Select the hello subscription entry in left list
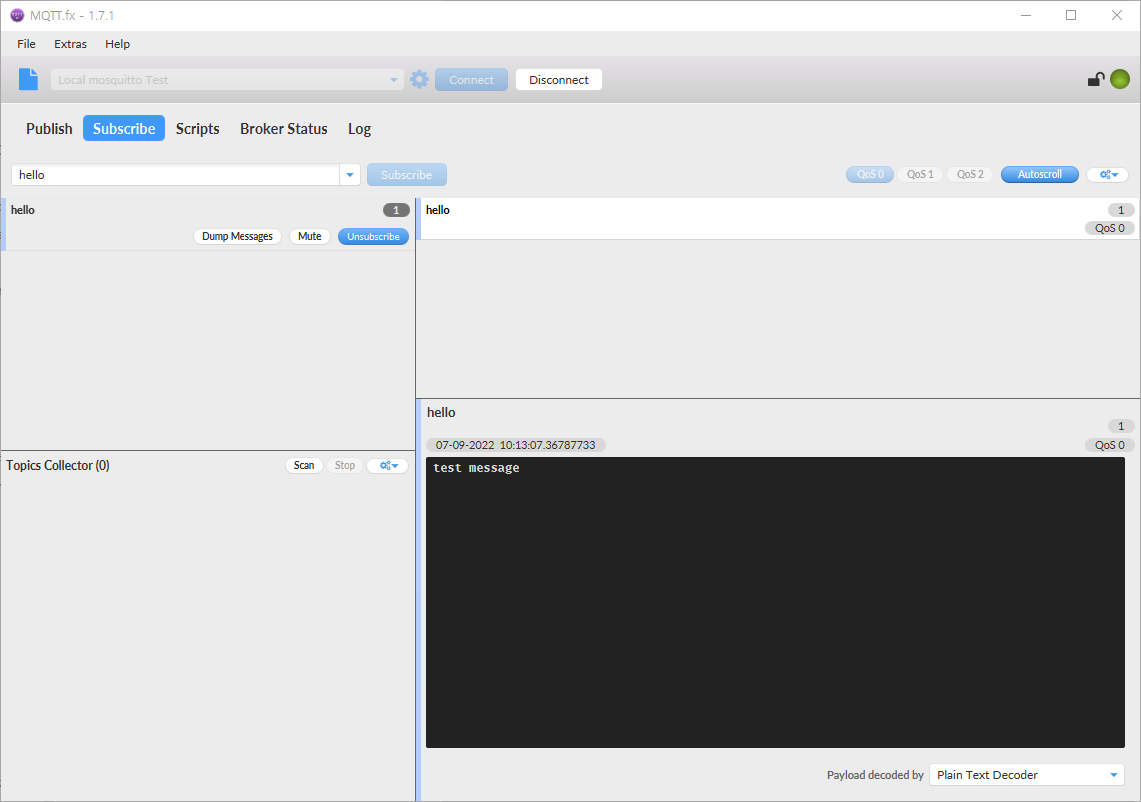Image resolution: width=1141 pixels, height=802 pixels. pyautogui.click(x=208, y=224)
